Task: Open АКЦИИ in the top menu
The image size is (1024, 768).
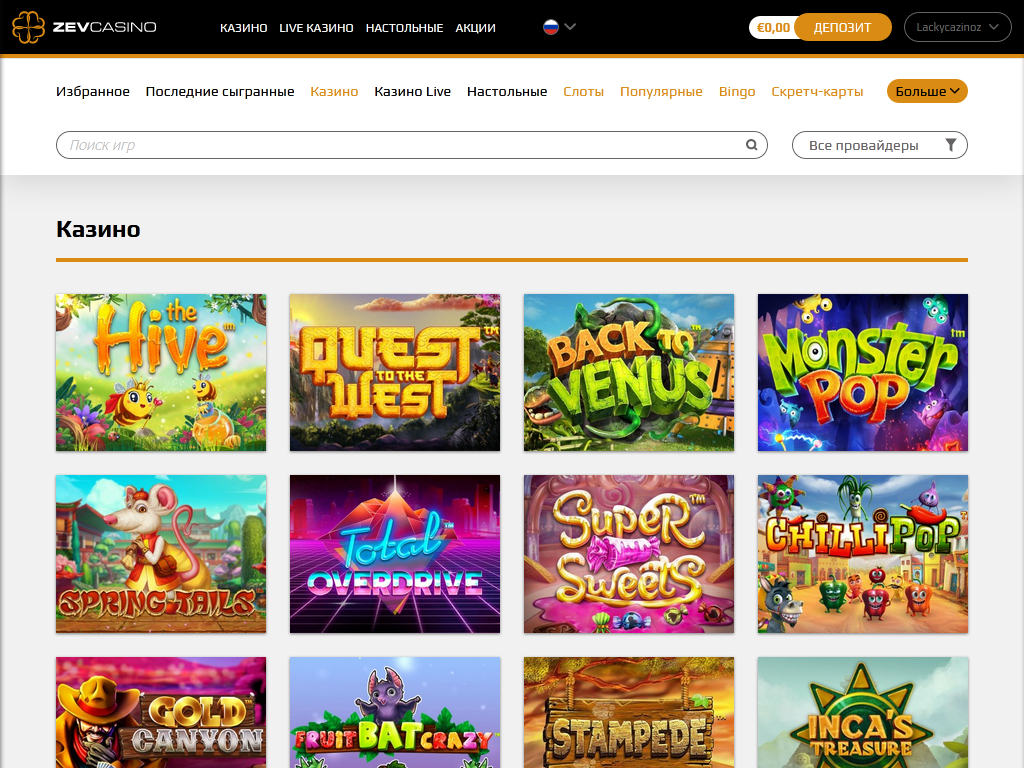Action: (x=475, y=28)
